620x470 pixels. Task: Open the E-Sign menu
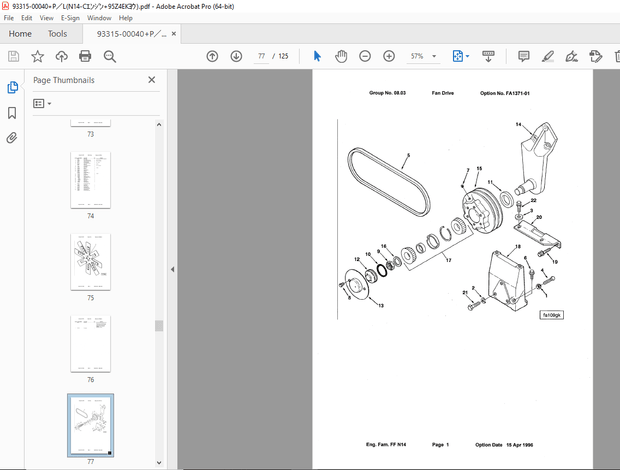[x=70, y=18]
